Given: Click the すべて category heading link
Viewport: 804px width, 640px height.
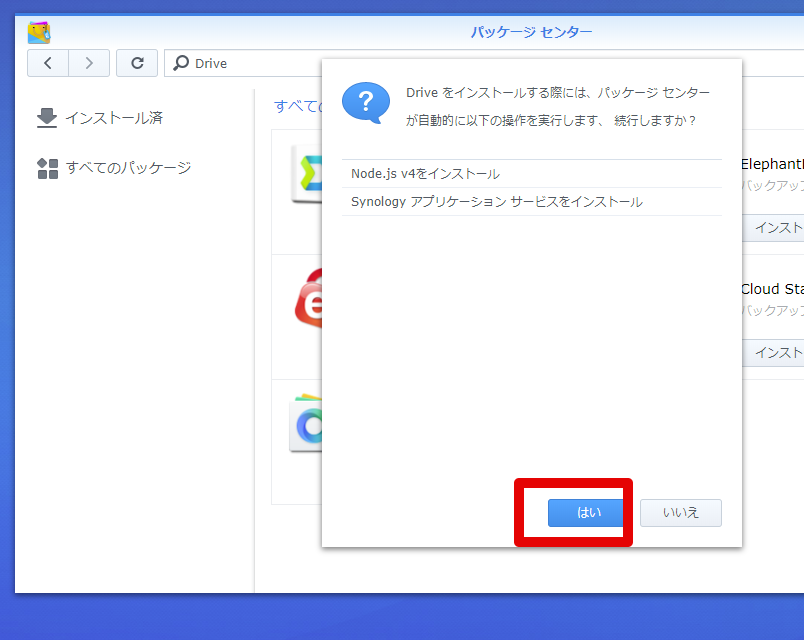Looking at the screenshot, I should [298, 106].
